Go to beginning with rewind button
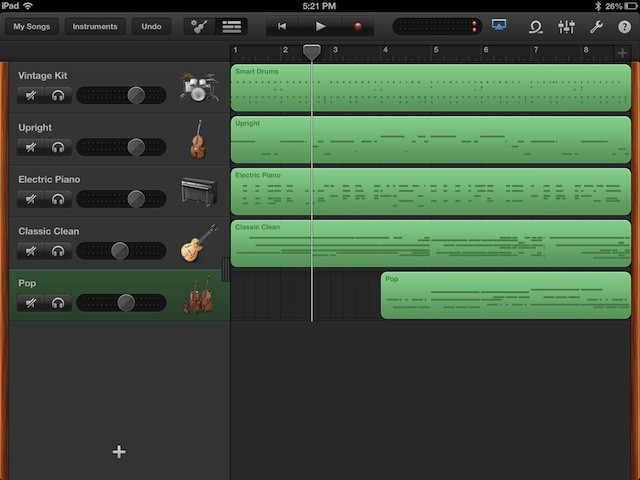 click(282, 27)
